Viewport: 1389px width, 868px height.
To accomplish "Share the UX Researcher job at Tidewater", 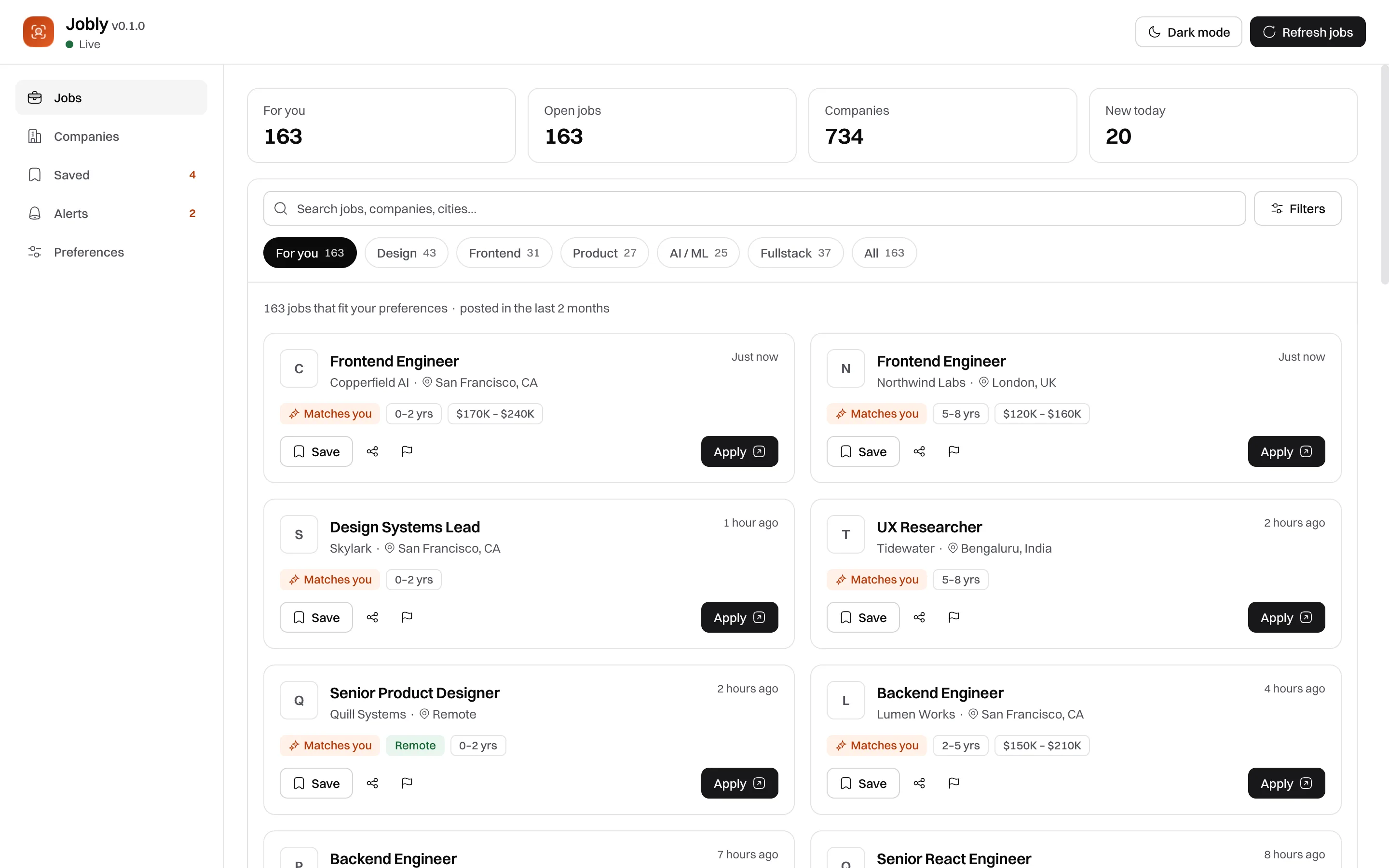I will pyautogui.click(x=920, y=617).
